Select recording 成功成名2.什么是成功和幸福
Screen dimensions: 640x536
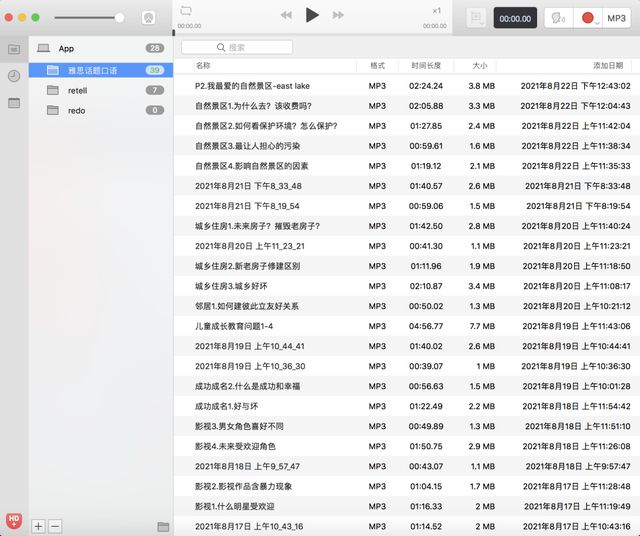[x=407, y=386]
